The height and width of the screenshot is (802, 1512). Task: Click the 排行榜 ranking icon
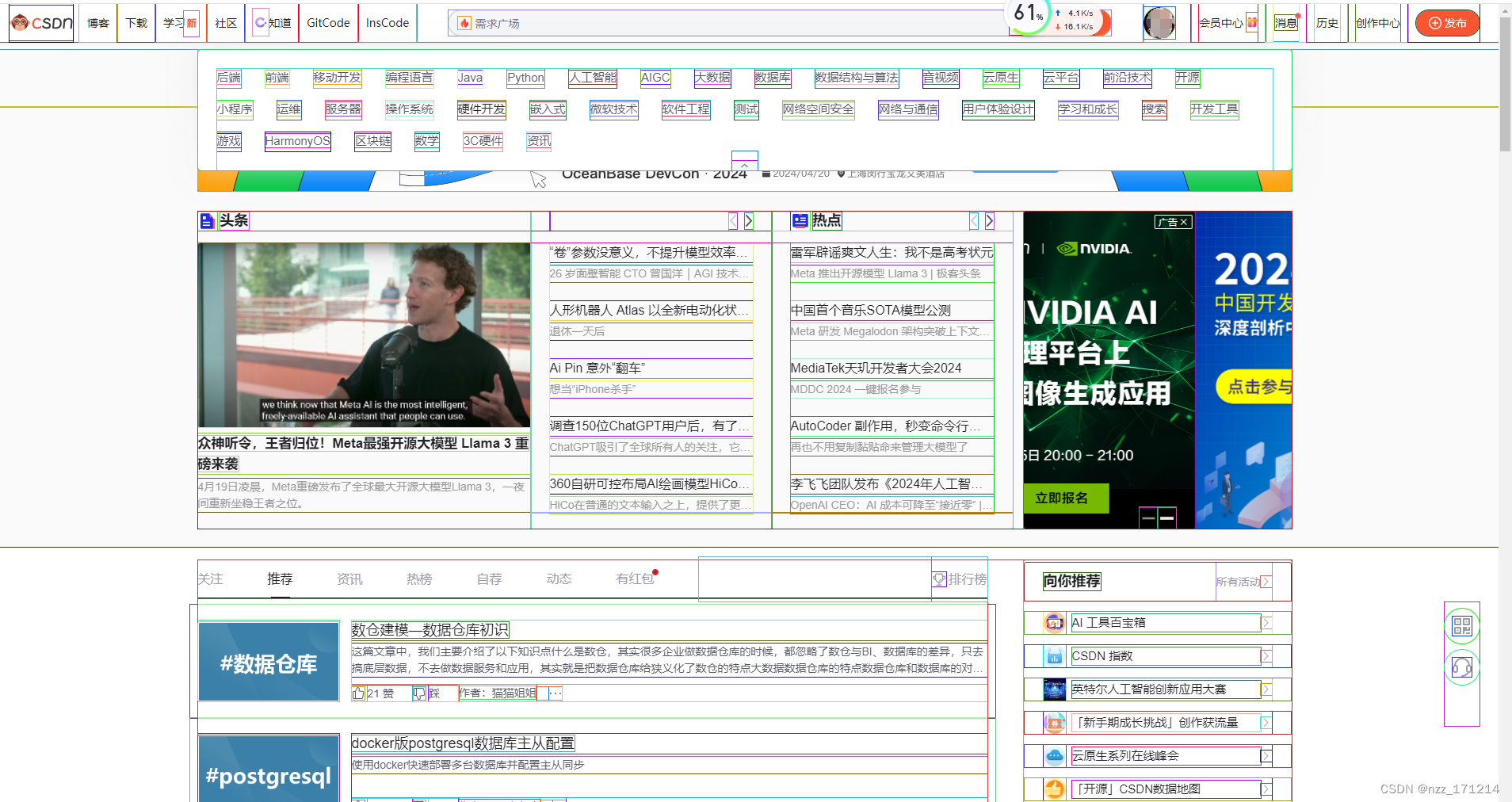click(940, 579)
